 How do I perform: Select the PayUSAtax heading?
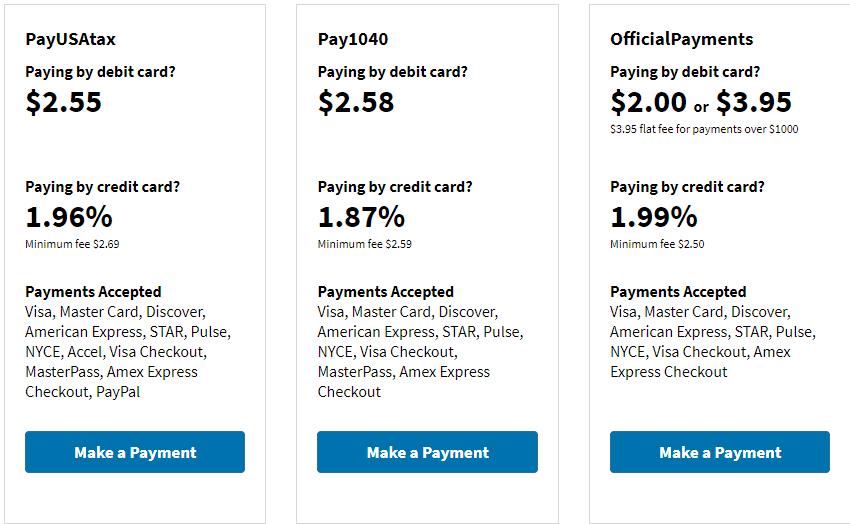[77, 40]
